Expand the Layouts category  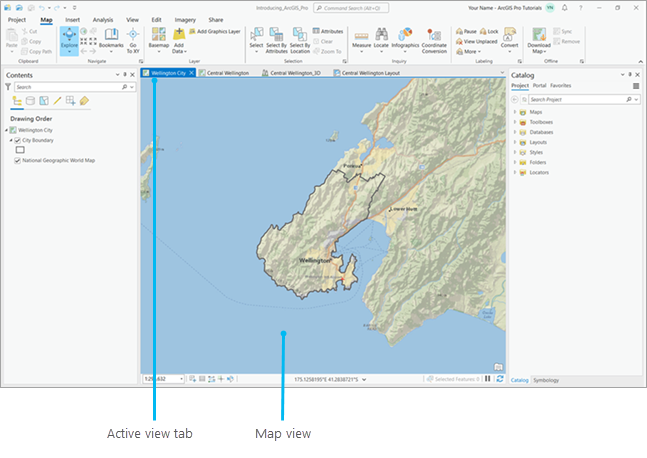pyautogui.click(x=515, y=142)
